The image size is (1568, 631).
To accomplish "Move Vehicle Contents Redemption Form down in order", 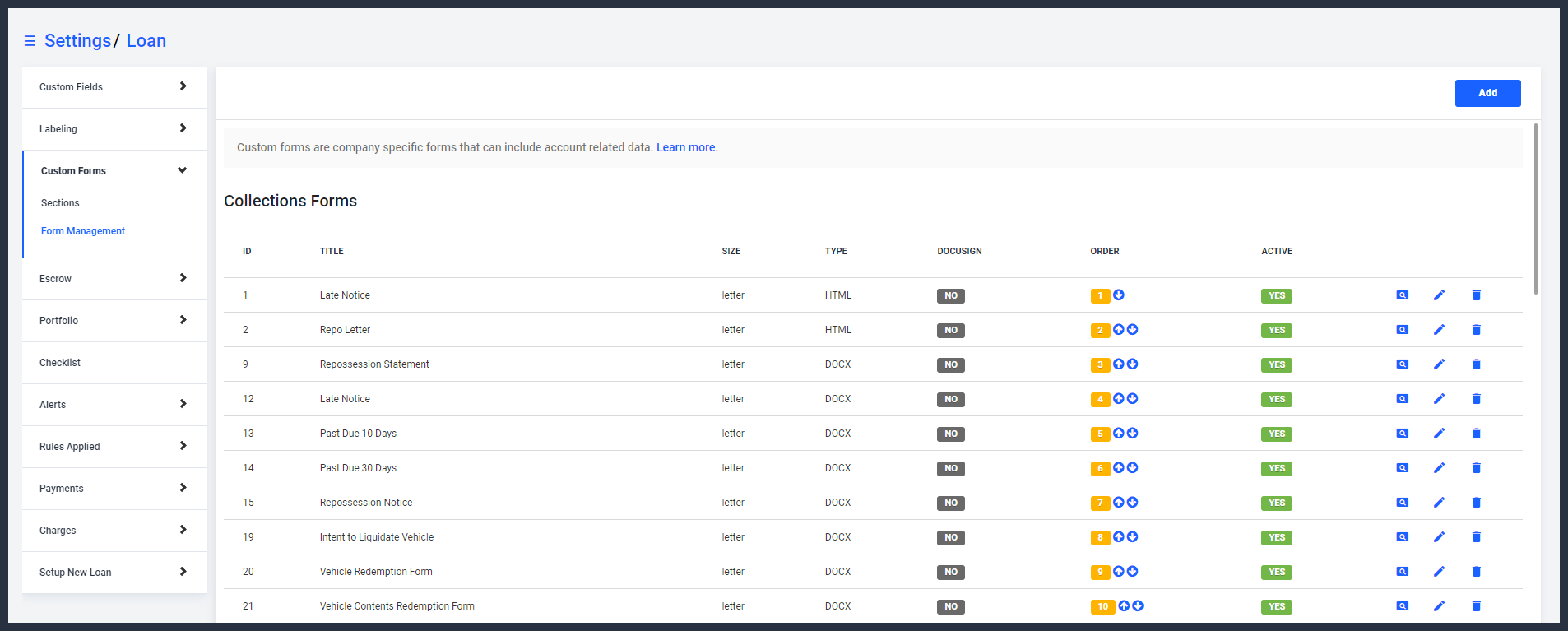I will pyautogui.click(x=1138, y=606).
